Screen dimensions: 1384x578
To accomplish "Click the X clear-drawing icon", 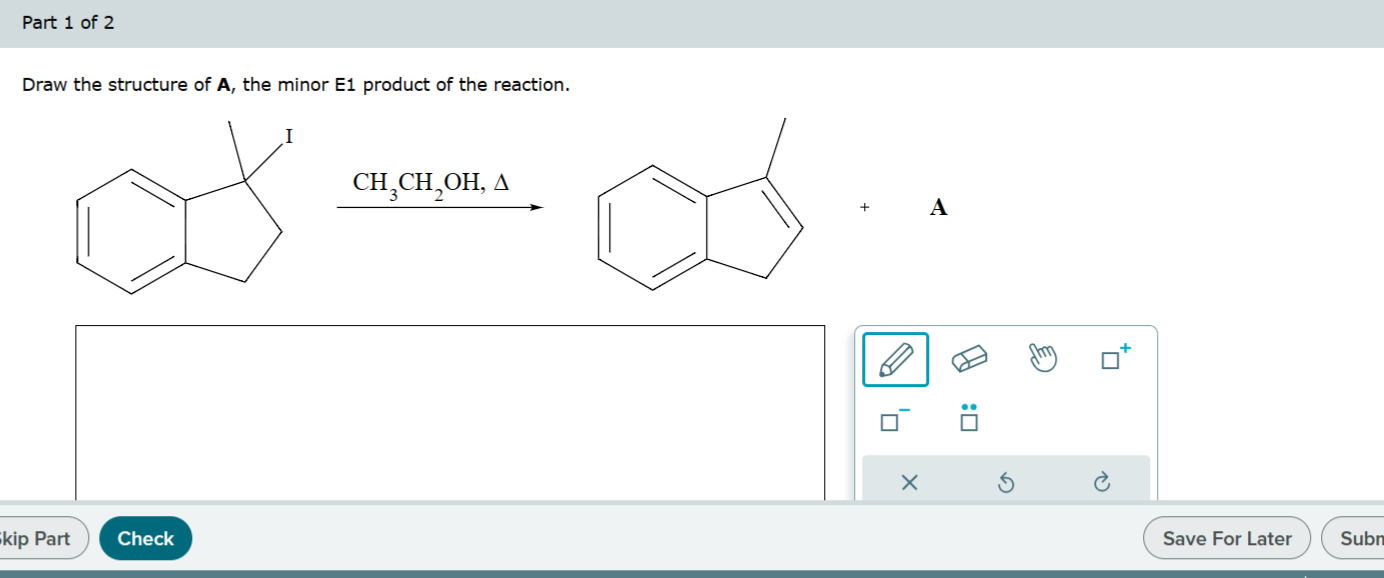I will coord(909,483).
